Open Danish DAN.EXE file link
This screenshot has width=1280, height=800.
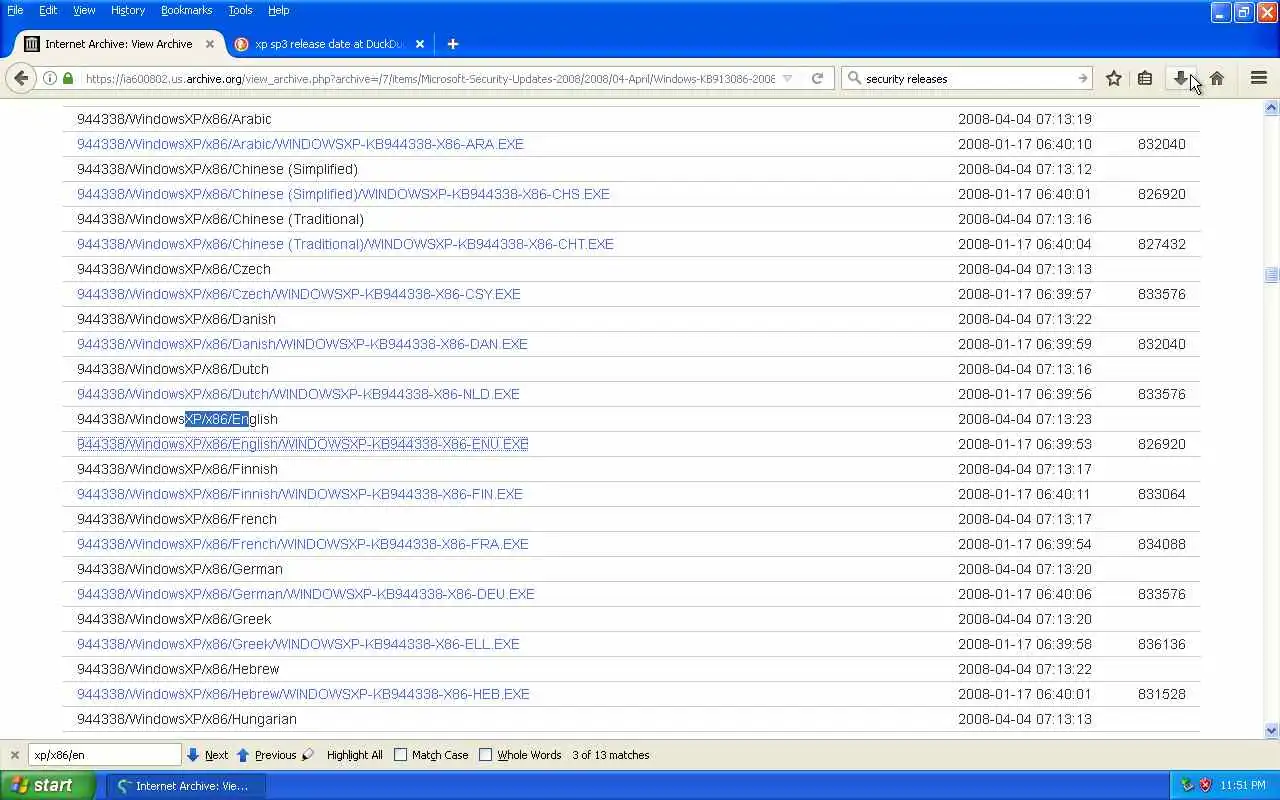[x=302, y=344]
